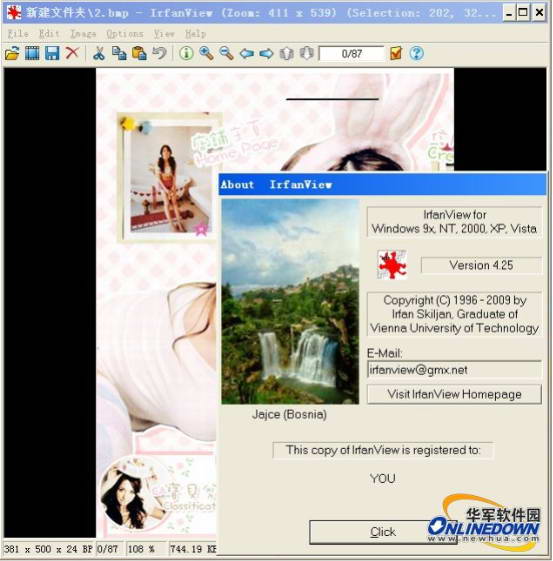Go to next image with right arrow
This screenshot has width=553, height=561.
pyautogui.click(x=266, y=54)
